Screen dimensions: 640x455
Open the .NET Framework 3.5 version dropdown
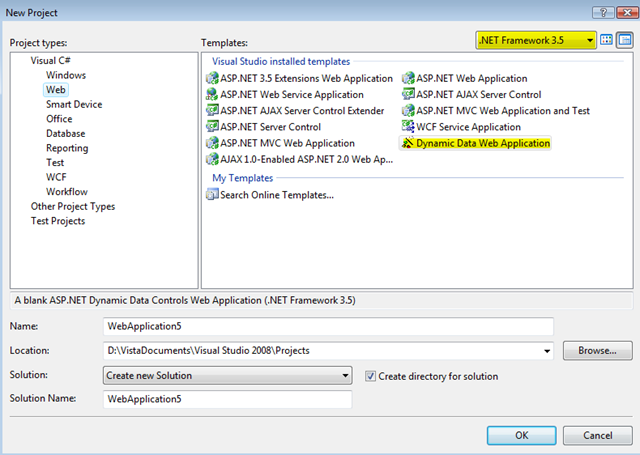536,40
